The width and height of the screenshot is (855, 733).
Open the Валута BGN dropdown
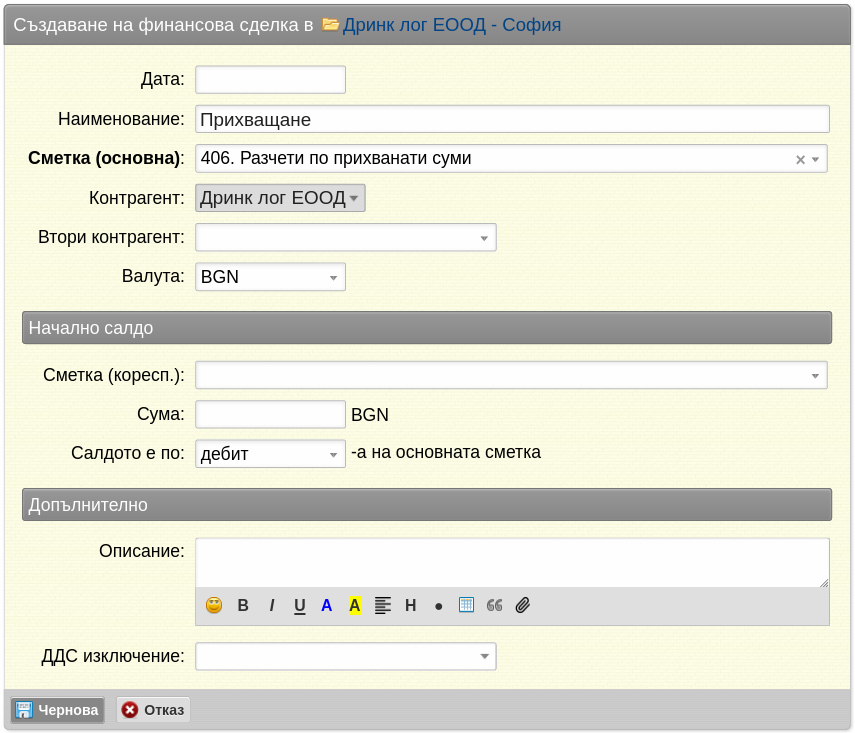[x=270, y=277]
